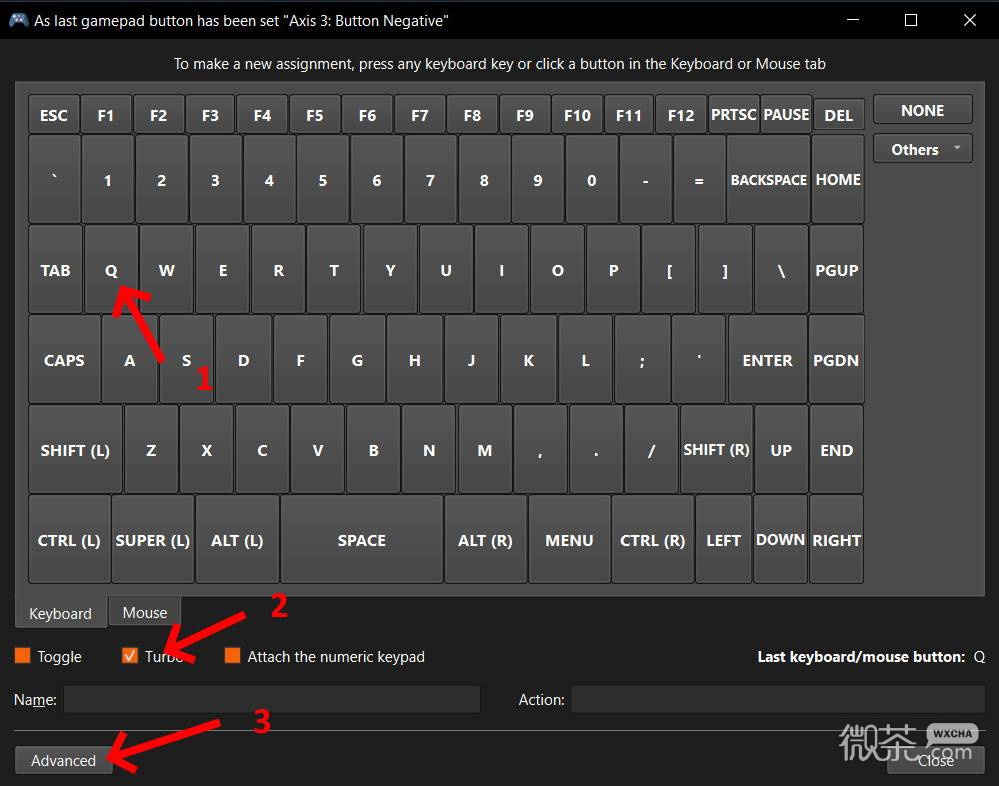The width and height of the screenshot is (999, 786).
Task: Assign the PRTSC key
Action: click(x=734, y=115)
